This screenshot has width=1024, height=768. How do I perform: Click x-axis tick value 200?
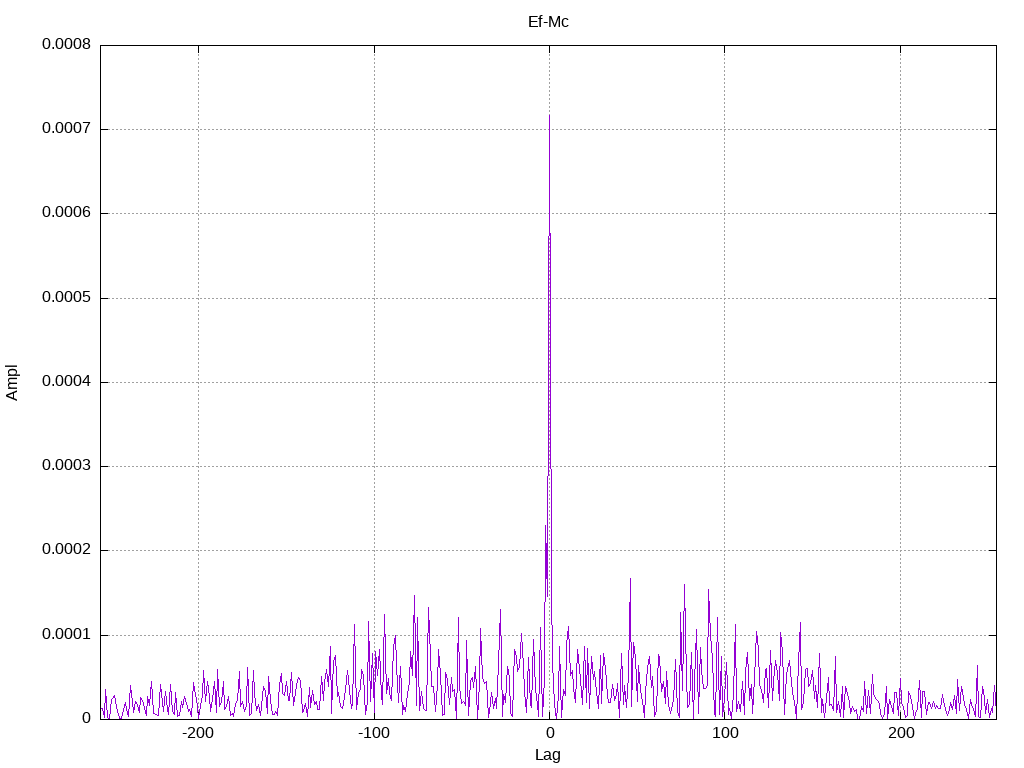(x=901, y=733)
